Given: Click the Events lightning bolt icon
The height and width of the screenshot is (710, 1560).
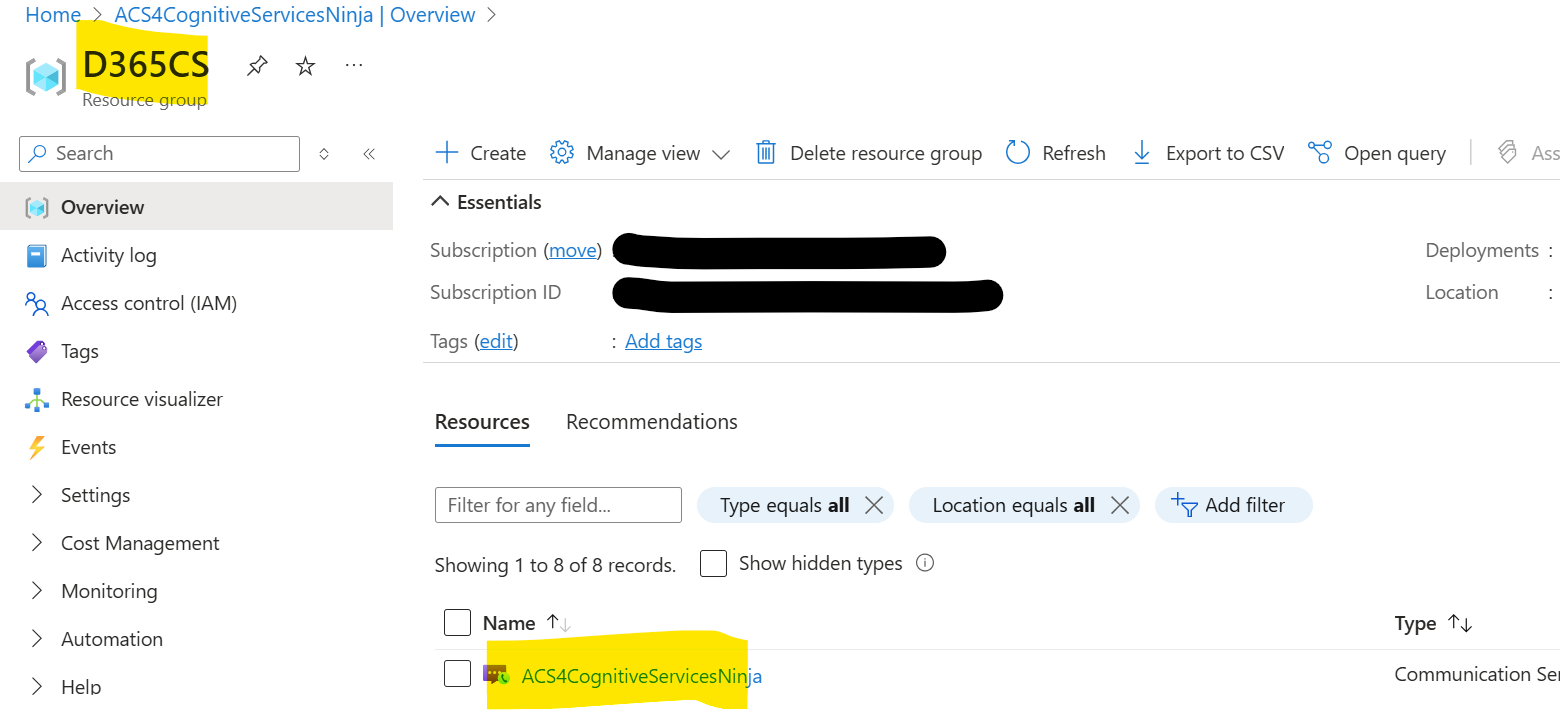Looking at the screenshot, I should [x=37, y=448].
